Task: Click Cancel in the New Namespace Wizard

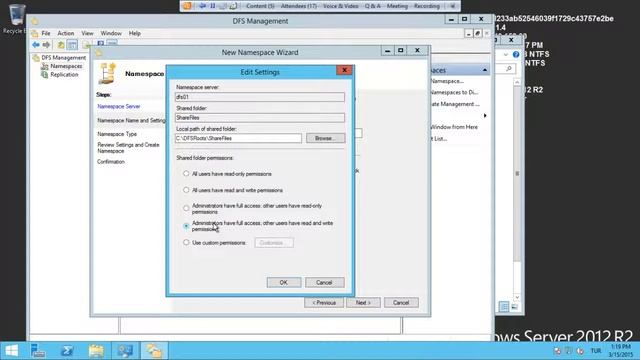Action: [401, 302]
